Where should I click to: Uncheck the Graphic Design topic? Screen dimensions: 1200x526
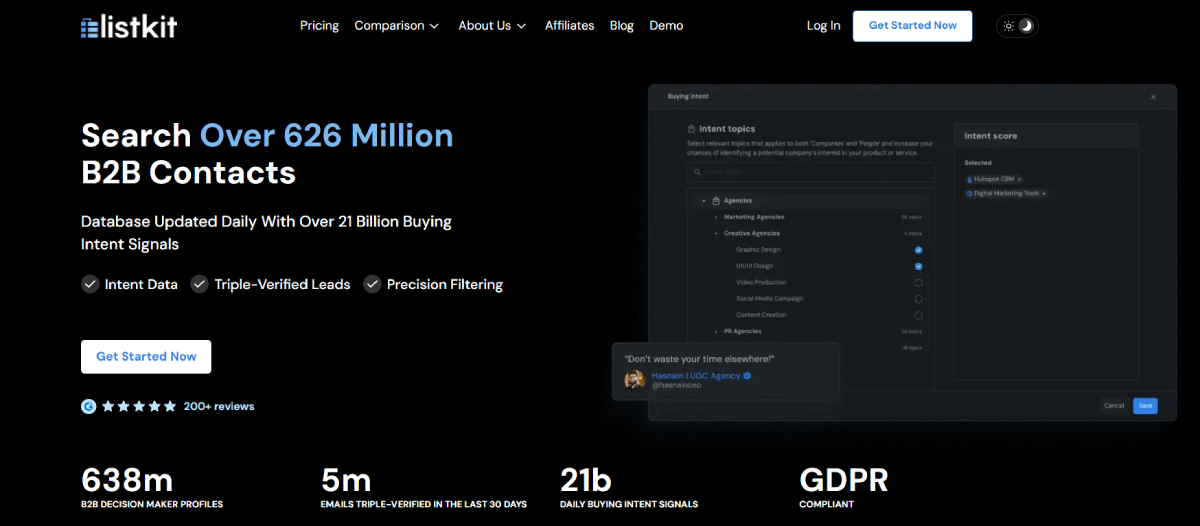click(918, 250)
